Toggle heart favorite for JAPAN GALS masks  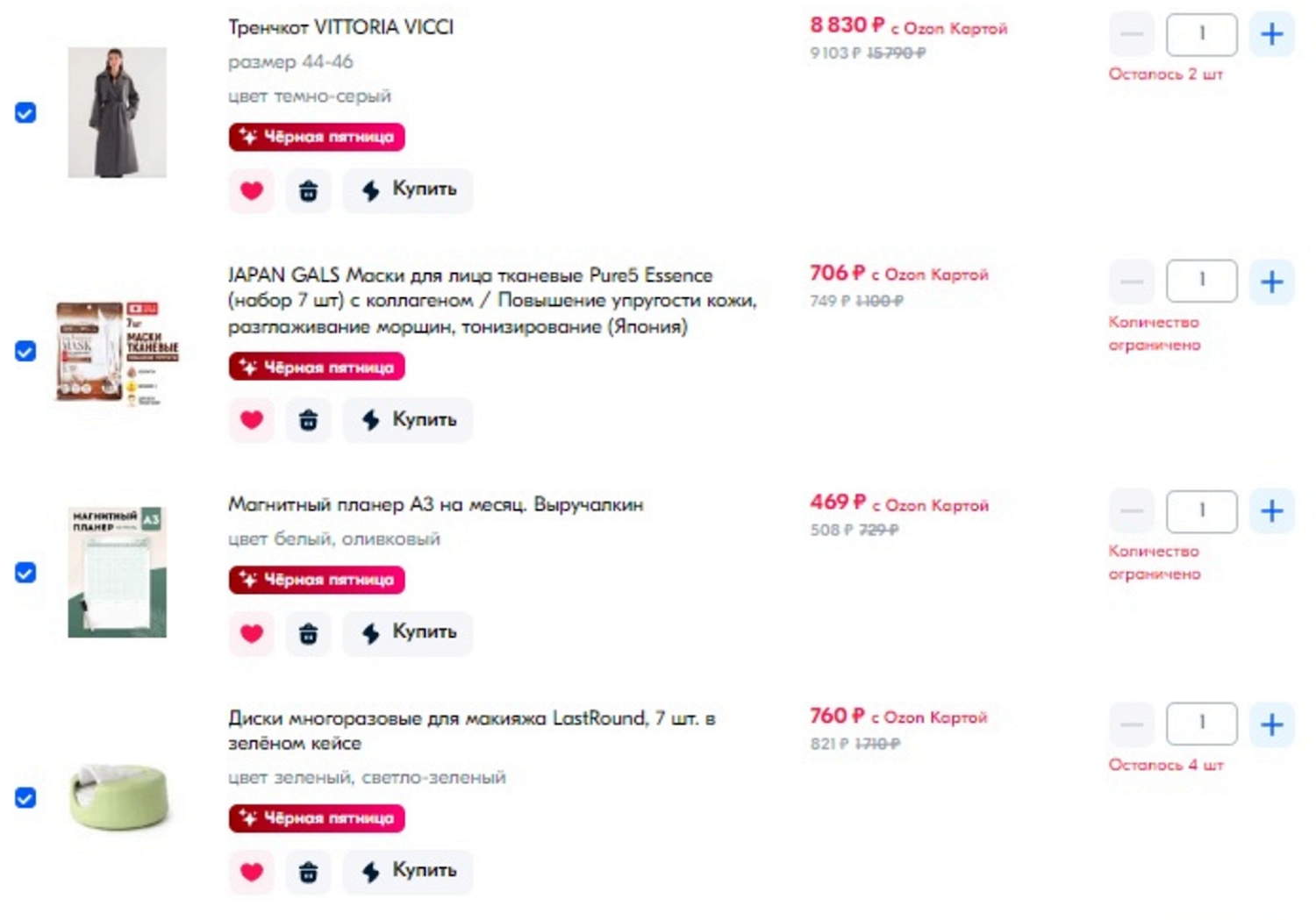pos(252,420)
